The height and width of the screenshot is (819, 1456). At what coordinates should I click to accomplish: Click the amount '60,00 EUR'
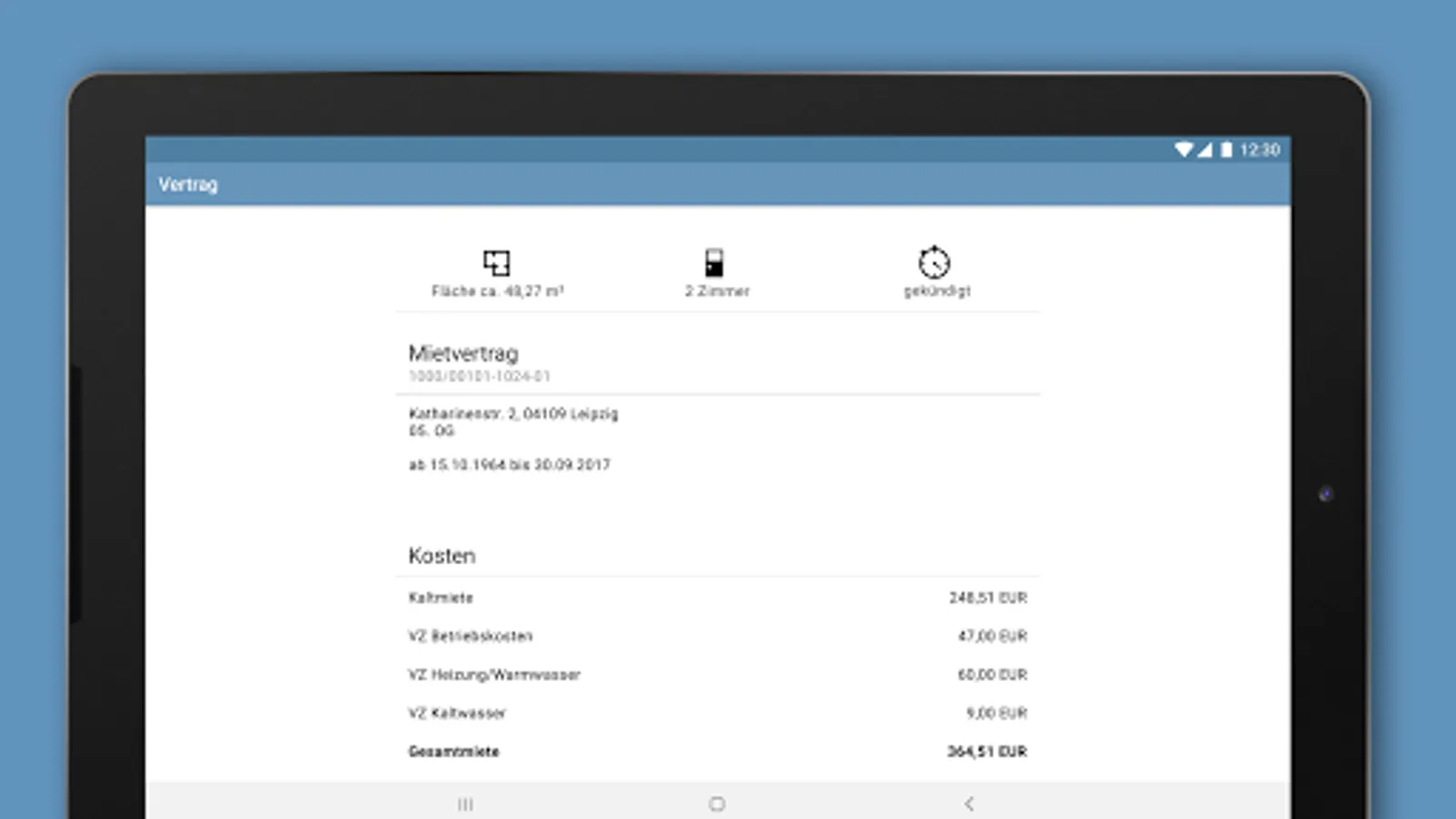coord(992,675)
